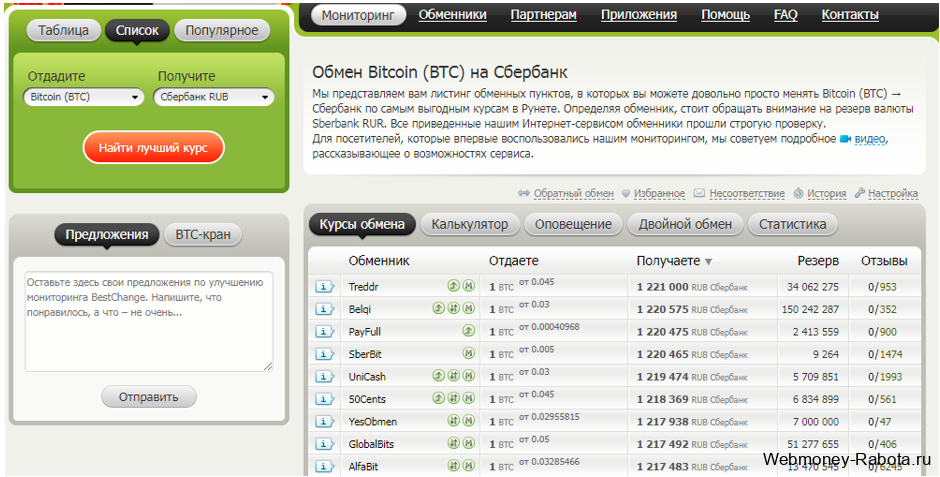The height and width of the screenshot is (477, 940).
Task: Go to Контакты page
Action: 850,15
